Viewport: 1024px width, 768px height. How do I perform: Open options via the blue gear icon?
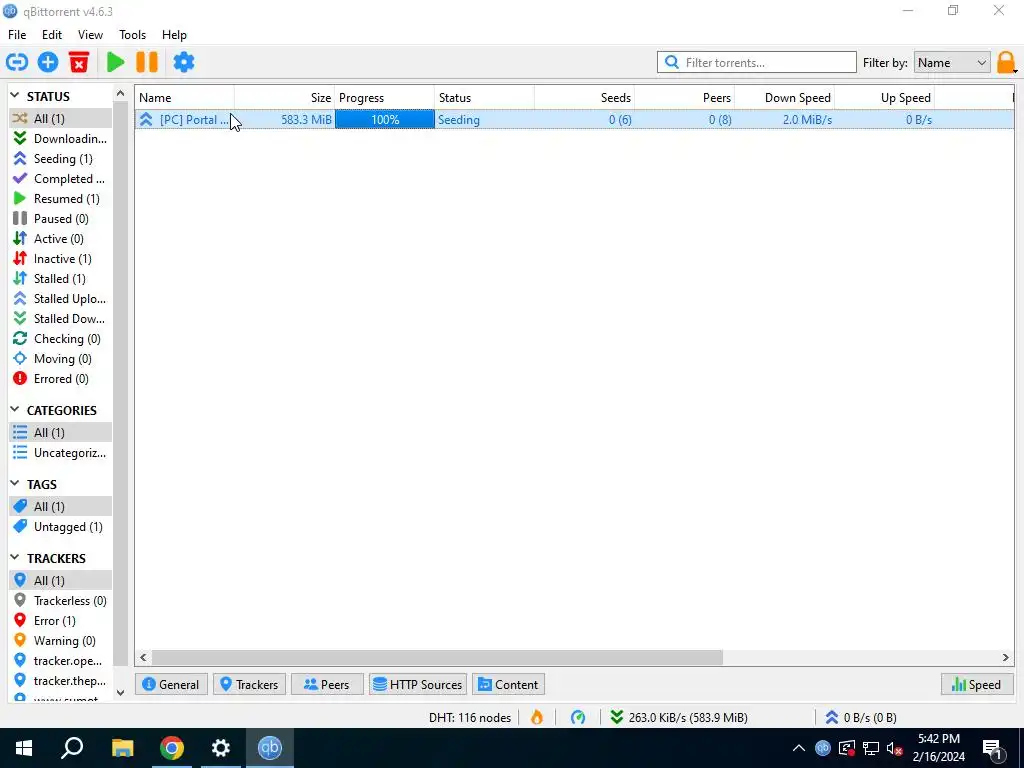[184, 63]
